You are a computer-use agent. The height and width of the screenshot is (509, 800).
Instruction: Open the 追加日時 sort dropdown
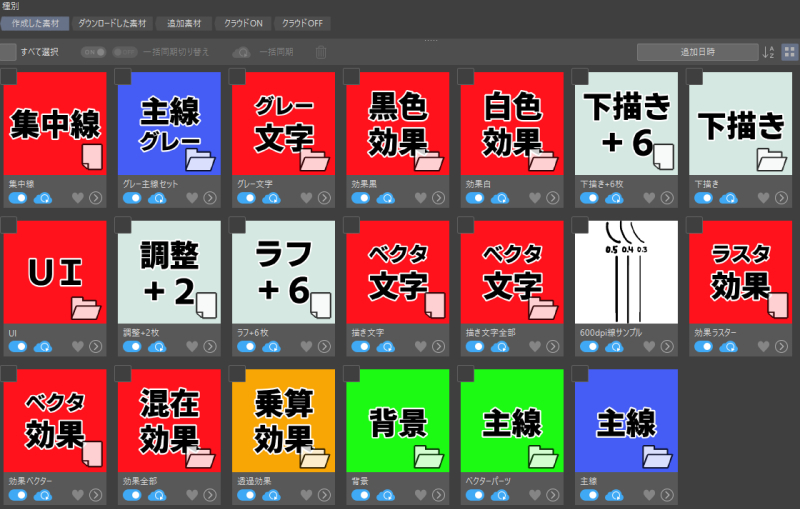point(697,52)
